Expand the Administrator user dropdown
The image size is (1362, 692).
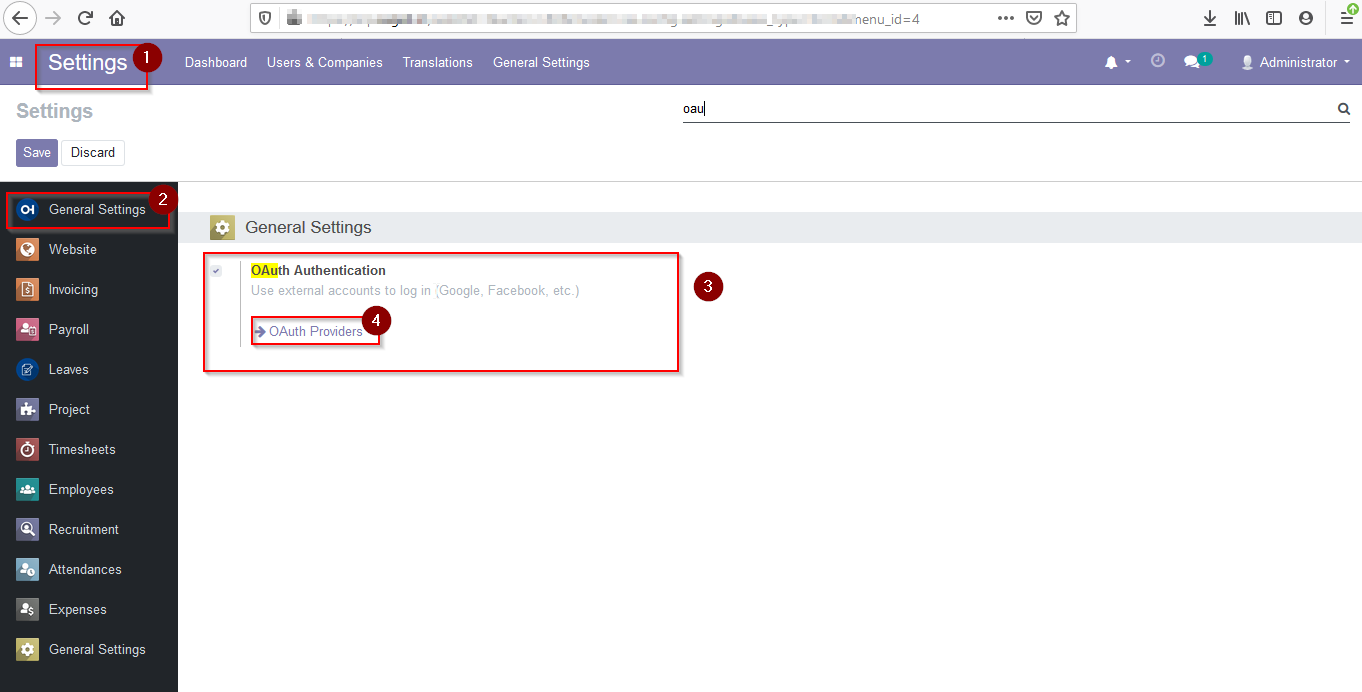(1296, 62)
